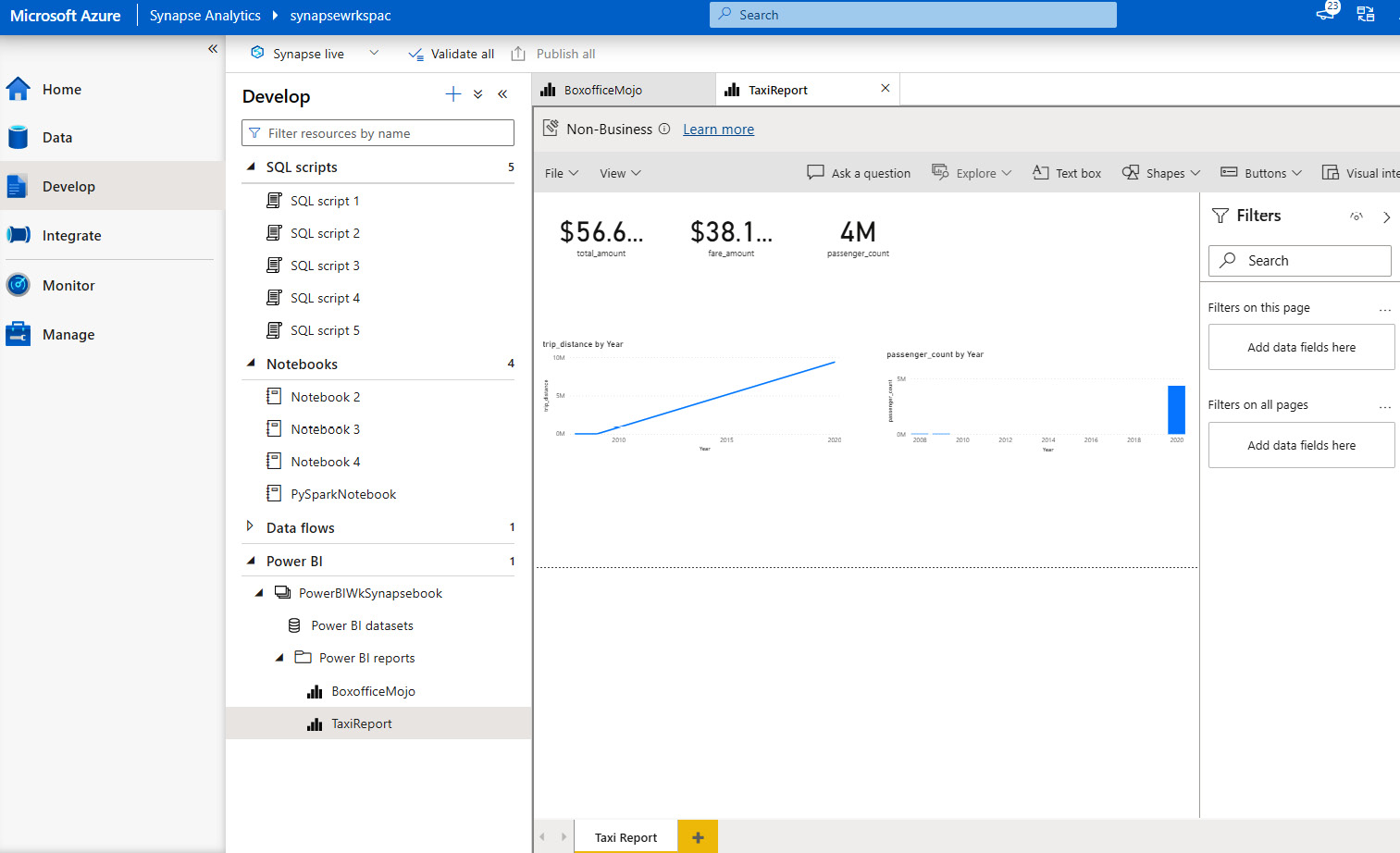Screen dimensions: 1400x853
Task: Click the info icon next to Non-Business
Action: [664, 130]
